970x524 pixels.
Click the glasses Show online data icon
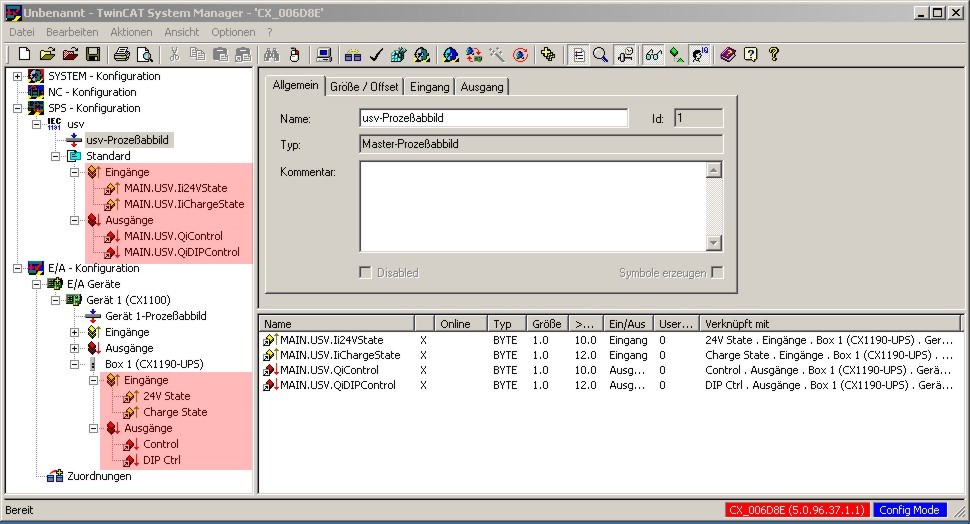[653, 54]
